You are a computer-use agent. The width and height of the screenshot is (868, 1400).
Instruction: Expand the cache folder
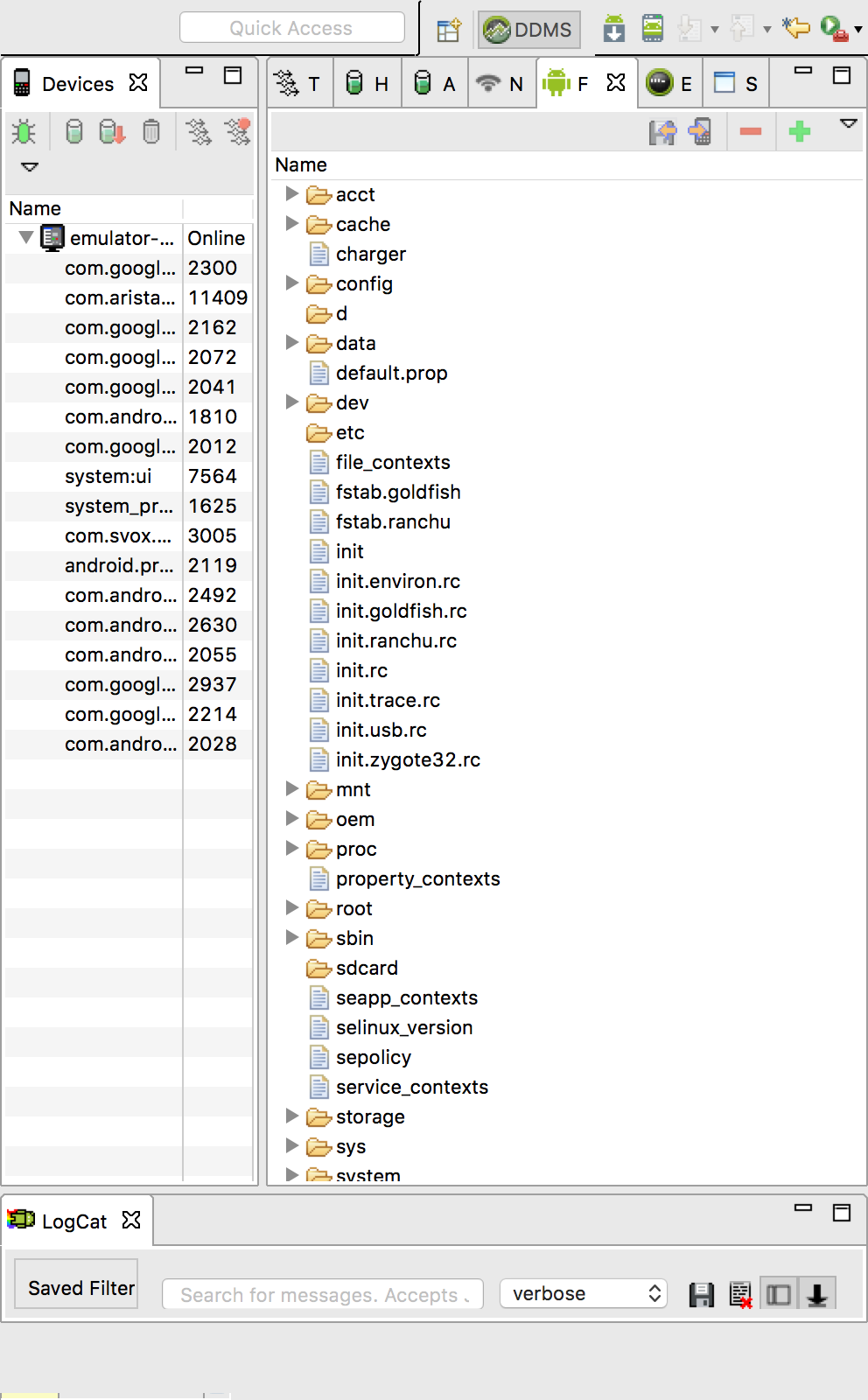[x=292, y=223]
